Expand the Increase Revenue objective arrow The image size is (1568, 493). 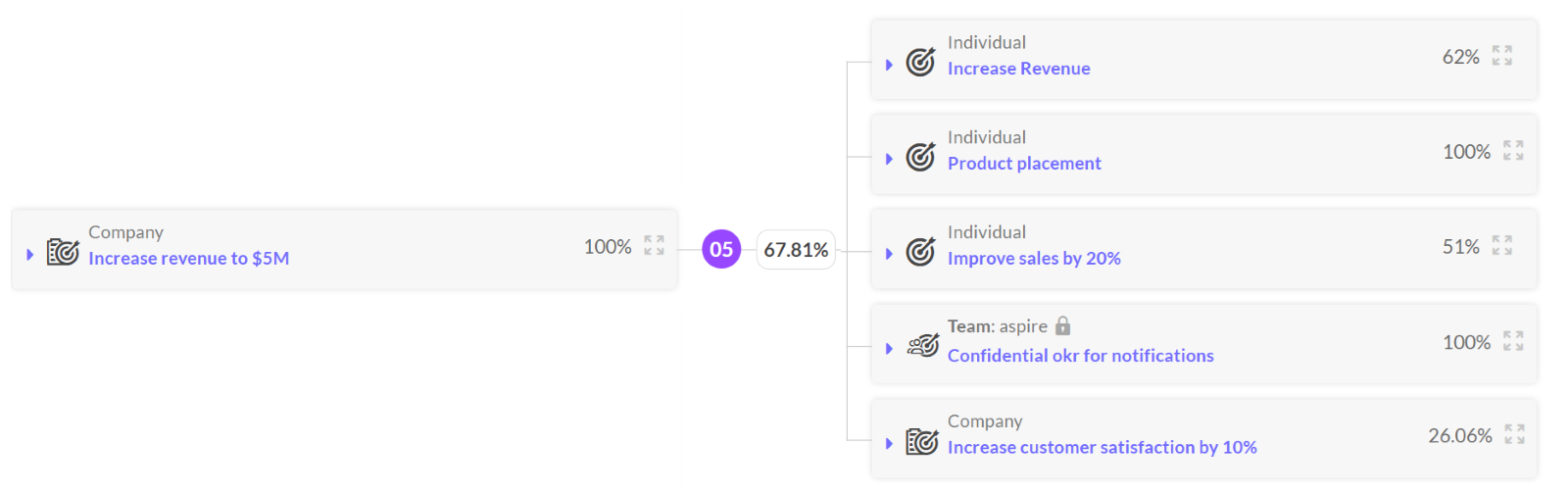click(889, 65)
